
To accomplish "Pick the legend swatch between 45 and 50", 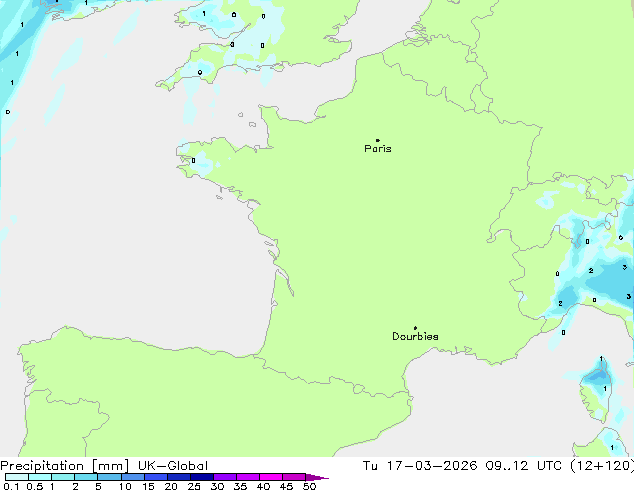I will (x=294, y=477).
